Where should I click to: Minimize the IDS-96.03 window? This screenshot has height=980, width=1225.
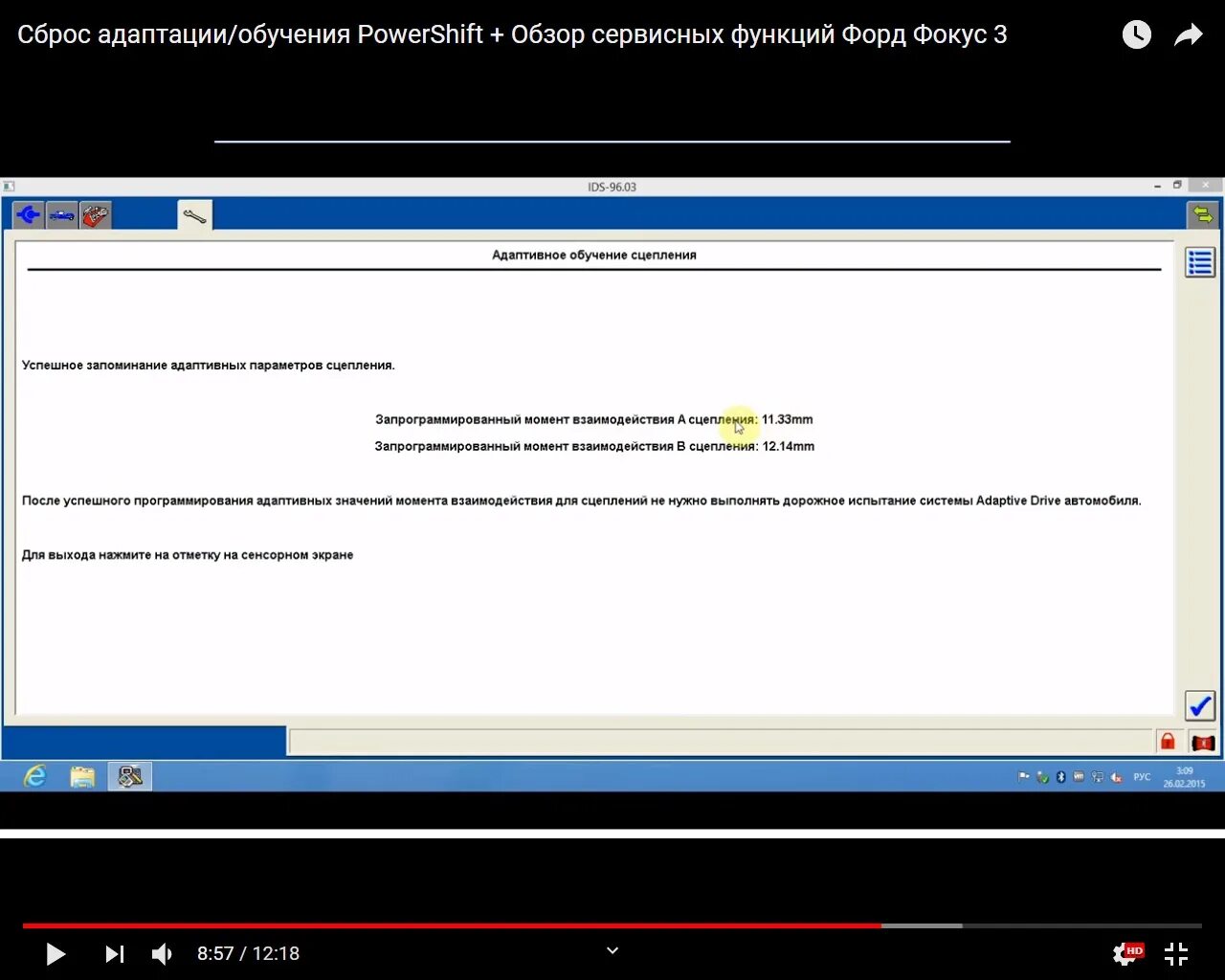(1158, 186)
